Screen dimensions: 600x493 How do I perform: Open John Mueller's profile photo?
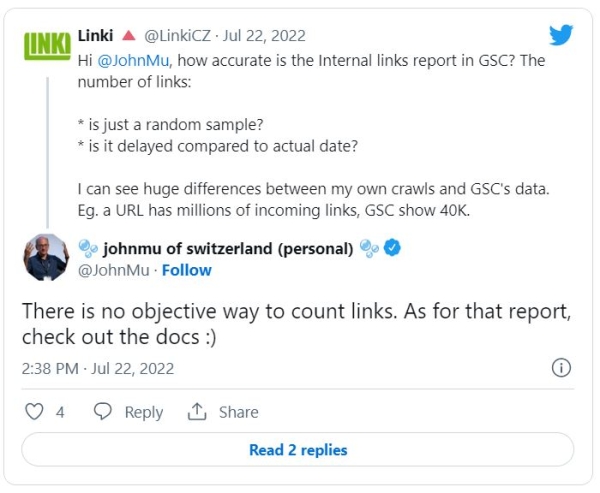pyautogui.click(x=45, y=258)
